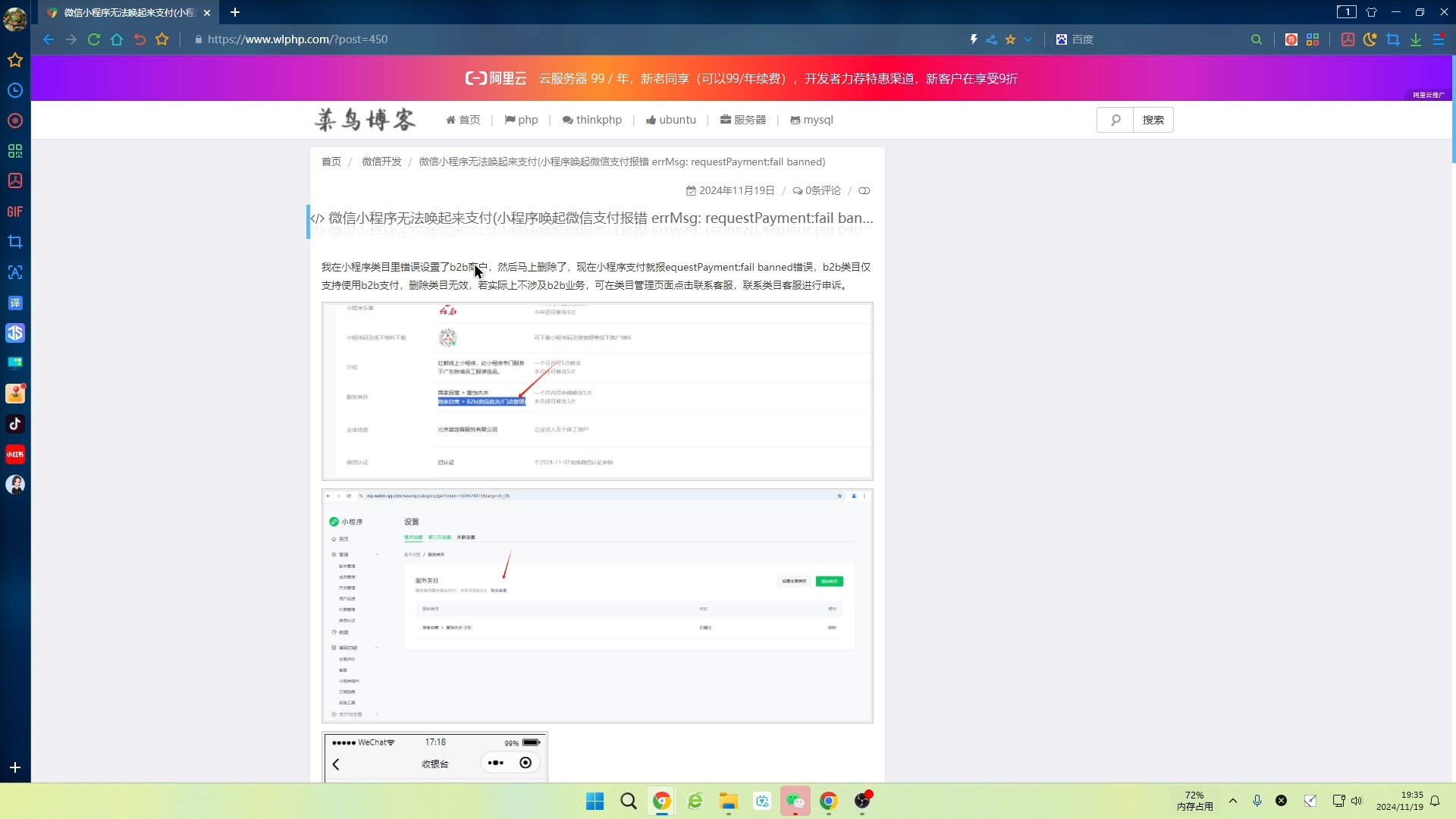Go back with the browser back arrow
Viewport: 1456px width, 819px height.
pos(49,39)
